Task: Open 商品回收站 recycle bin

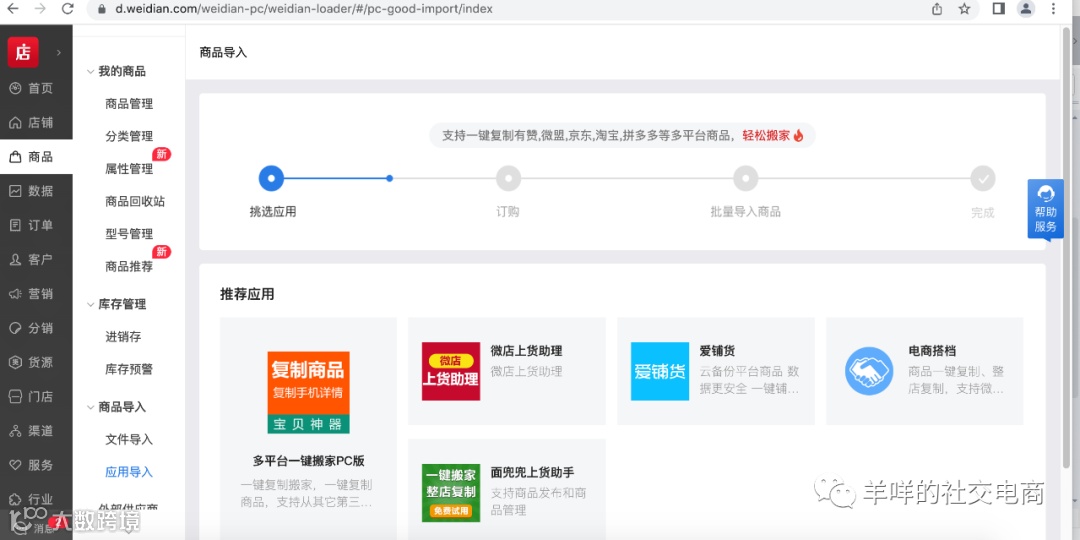Action: point(135,202)
